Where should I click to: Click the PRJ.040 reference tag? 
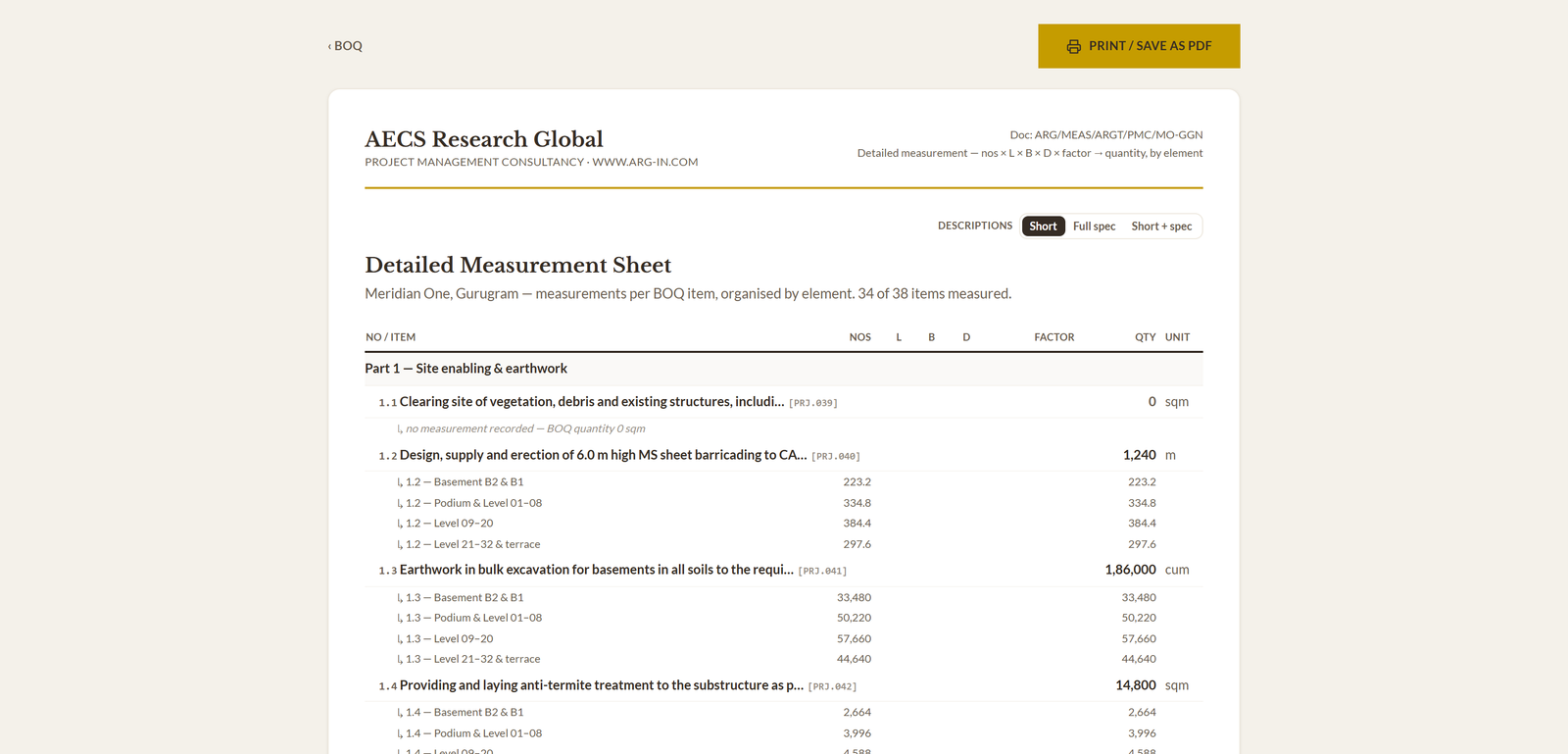[836, 456]
